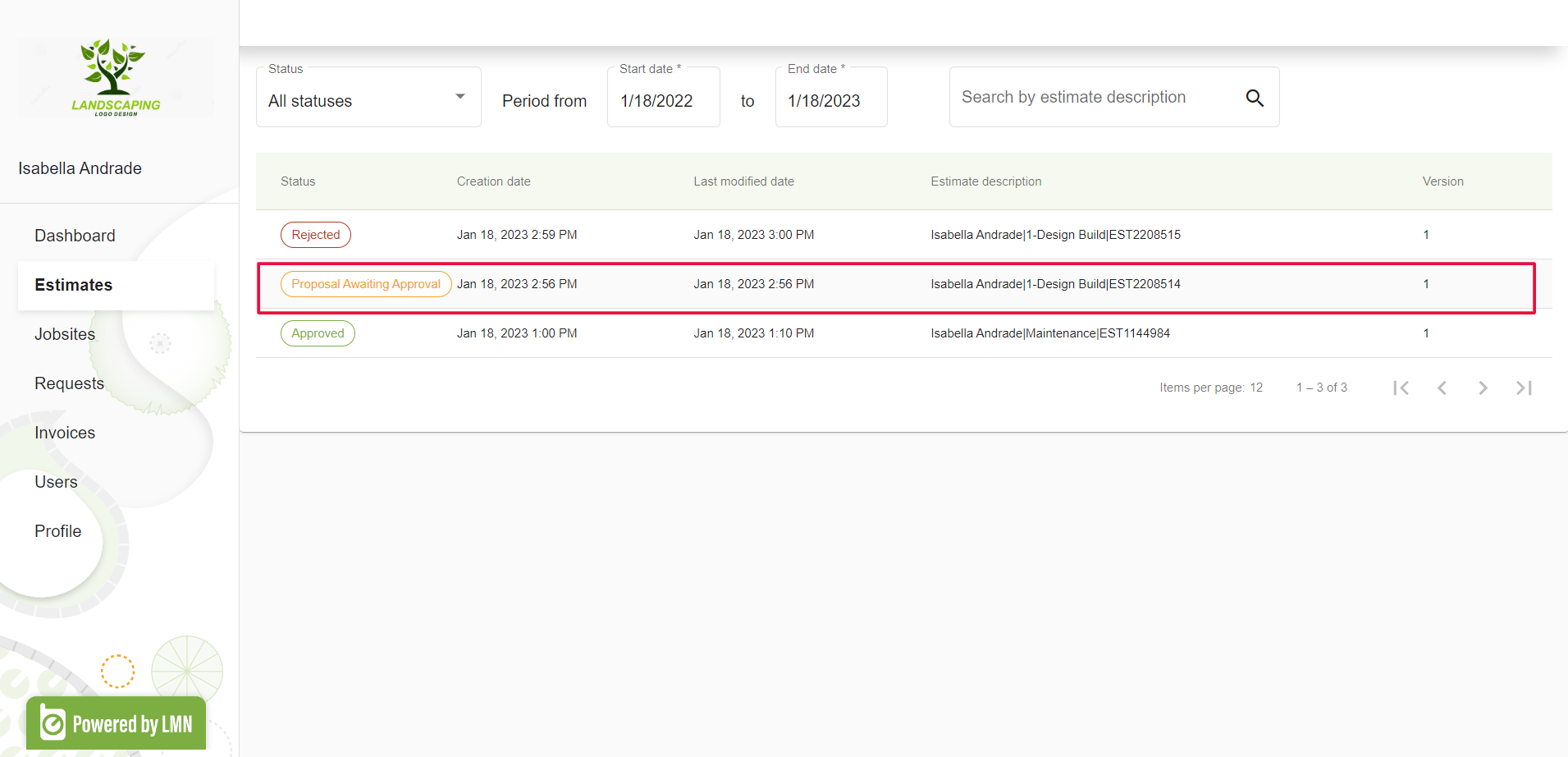
Task: Click the Start date field 1/18/2022
Action: pos(664,98)
